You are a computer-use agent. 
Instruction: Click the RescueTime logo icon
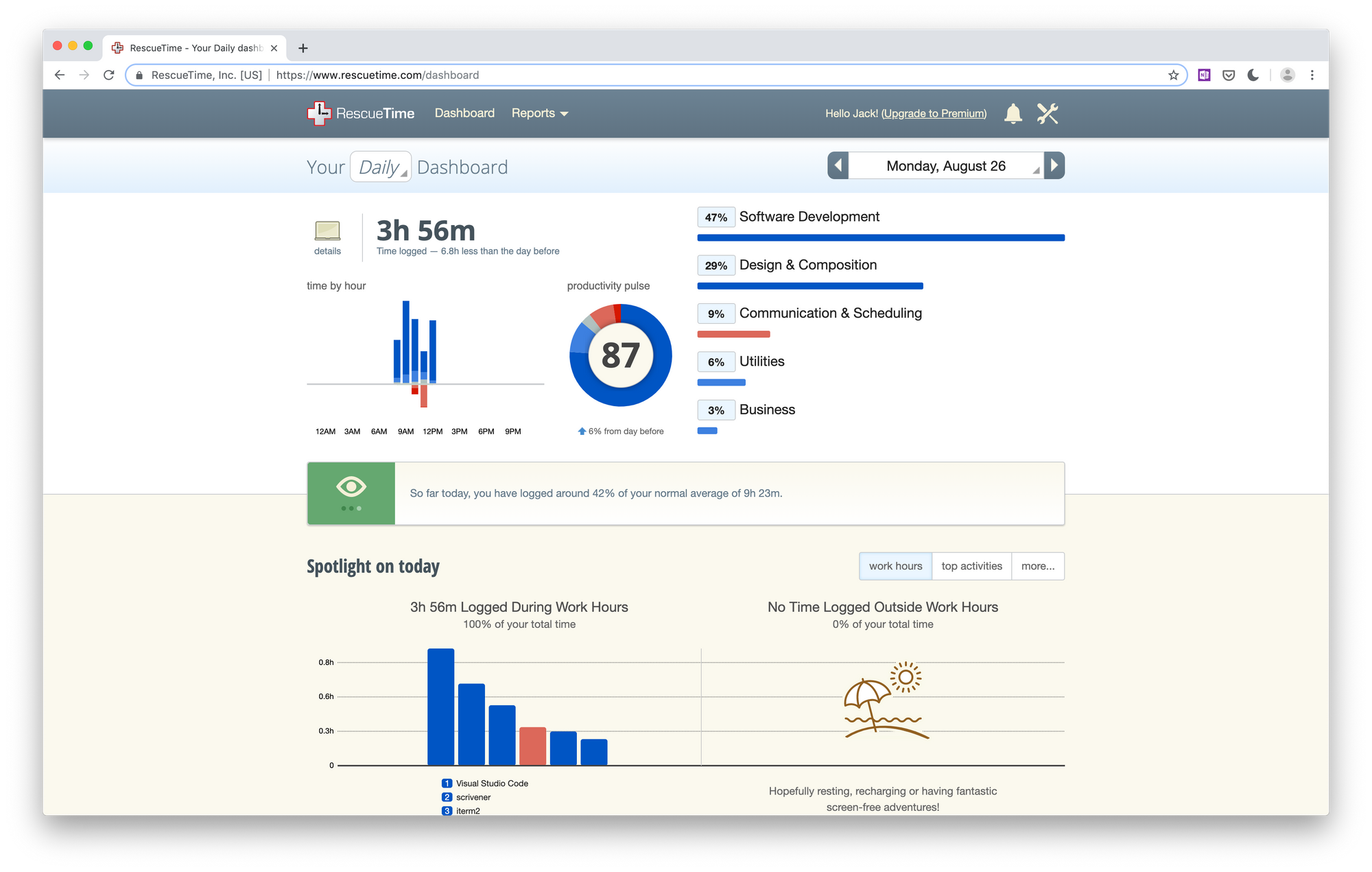tap(318, 113)
